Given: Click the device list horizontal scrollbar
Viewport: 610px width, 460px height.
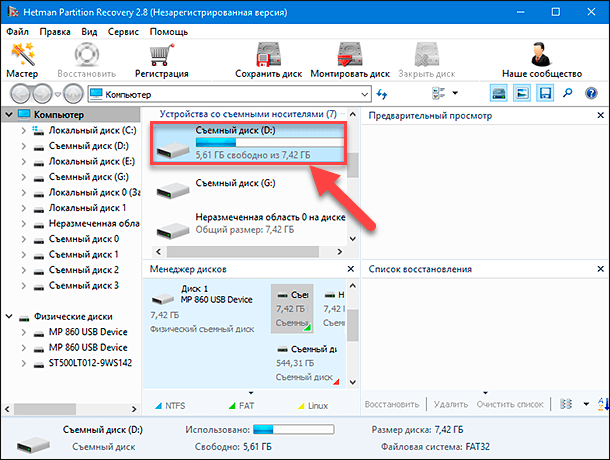Looking at the screenshot, I should tap(243, 252).
